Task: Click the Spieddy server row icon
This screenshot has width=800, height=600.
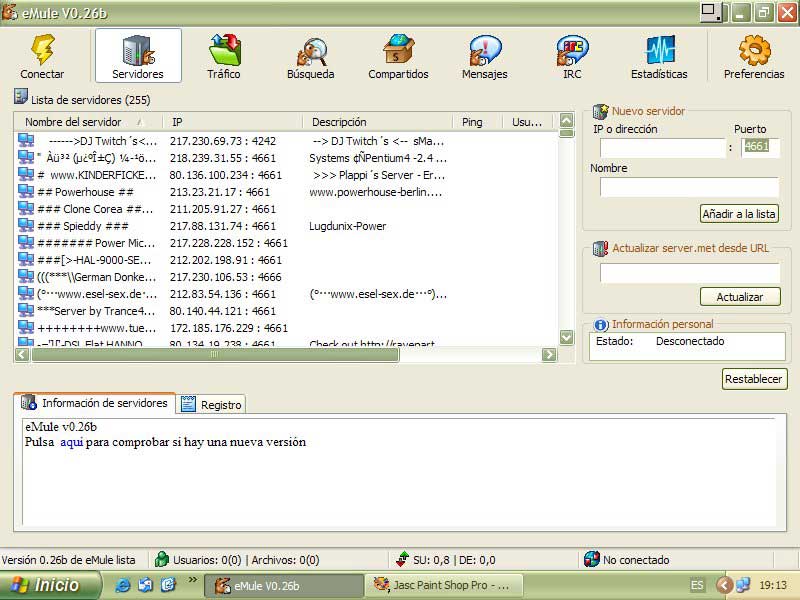Action: point(26,226)
